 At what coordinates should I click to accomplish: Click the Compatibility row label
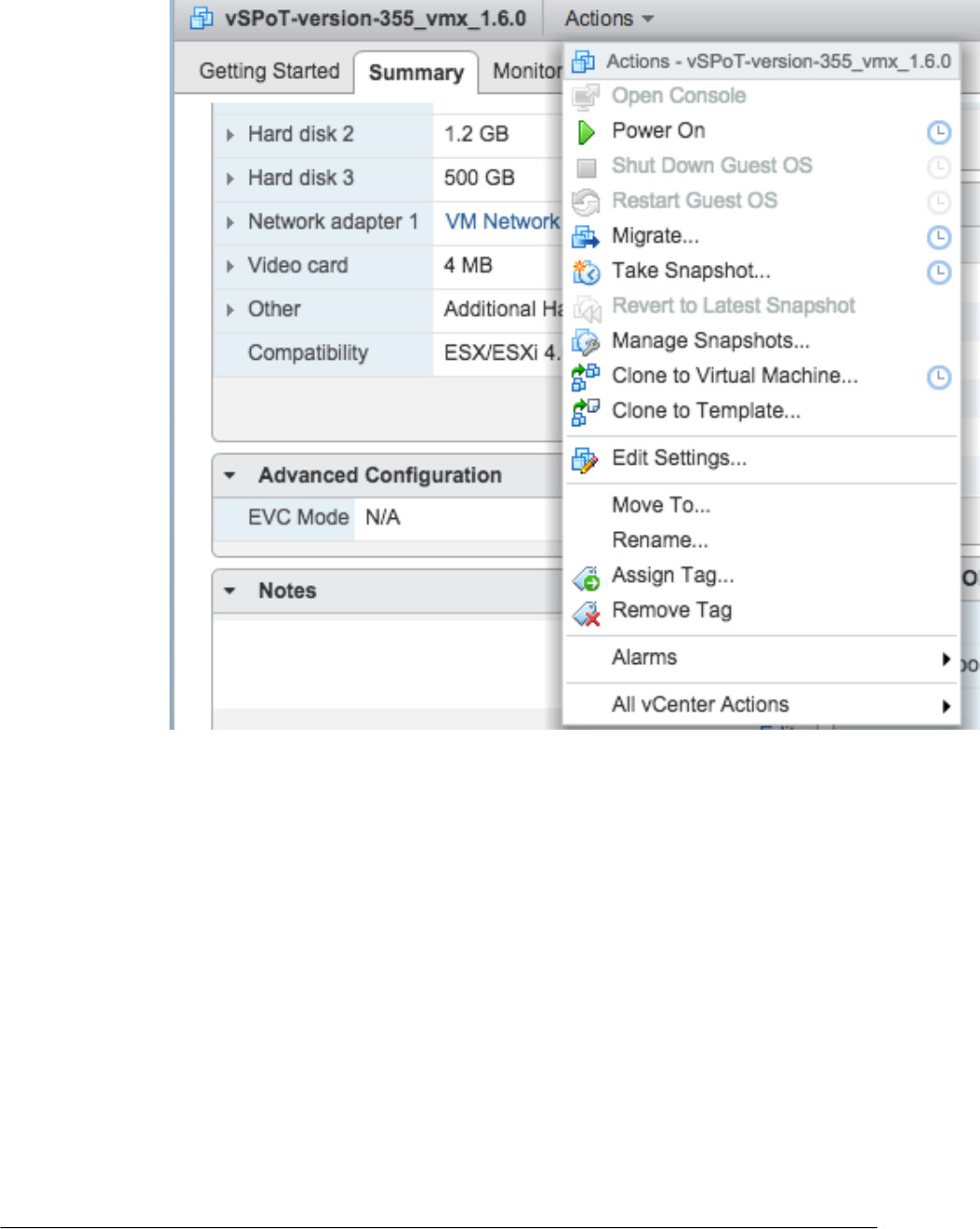point(307,353)
